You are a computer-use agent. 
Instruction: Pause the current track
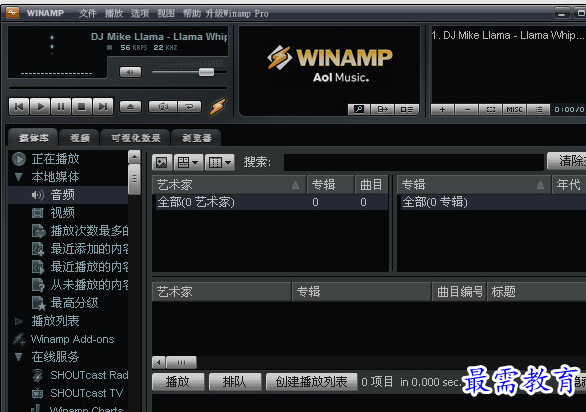[61, 107]
